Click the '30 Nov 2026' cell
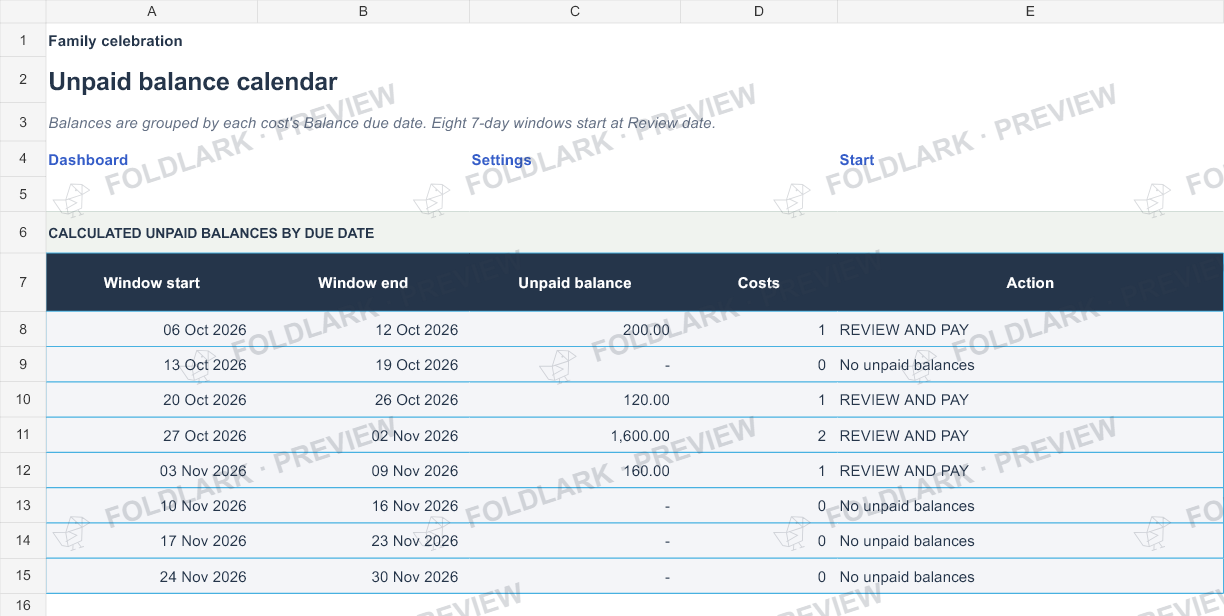The height and width of the screenshot is (616, 1224). click(x=363, y=576)
